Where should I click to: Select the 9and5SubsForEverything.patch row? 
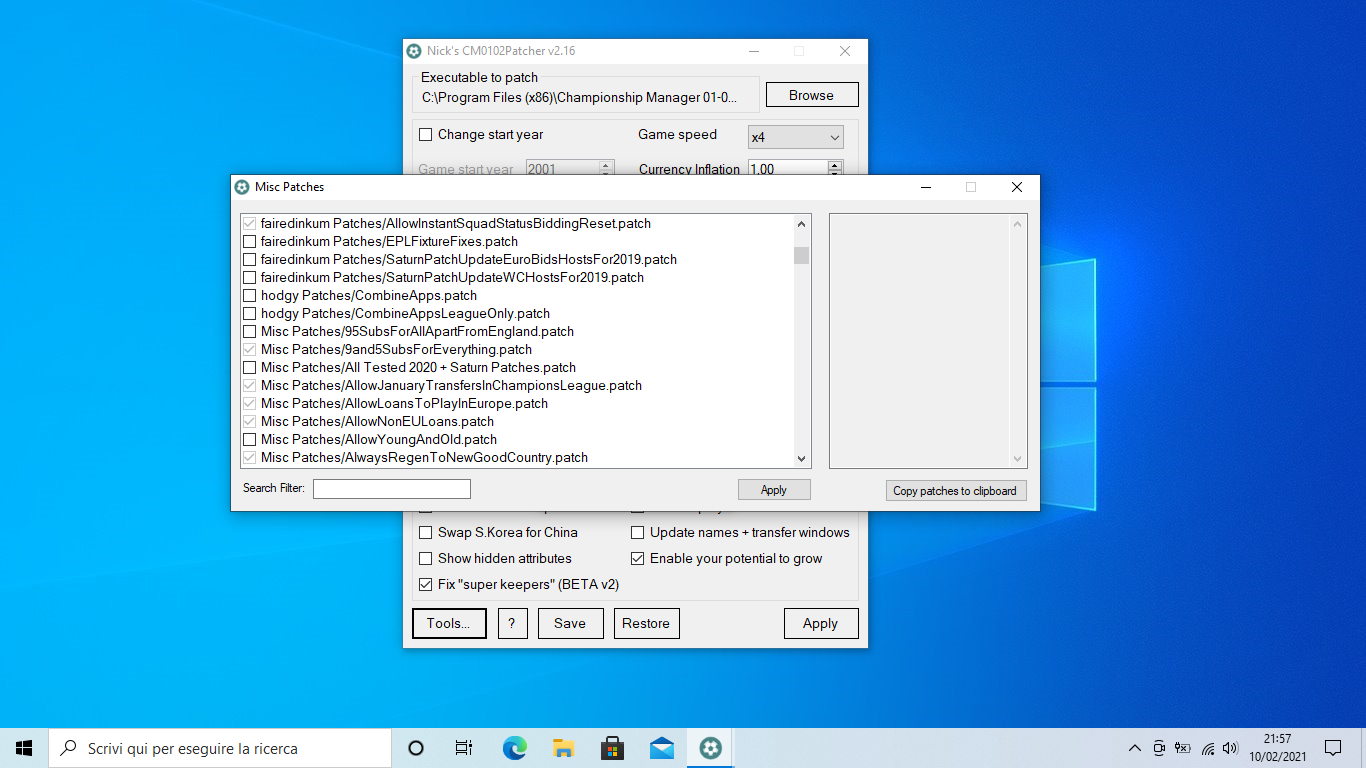tap(517, 349)
